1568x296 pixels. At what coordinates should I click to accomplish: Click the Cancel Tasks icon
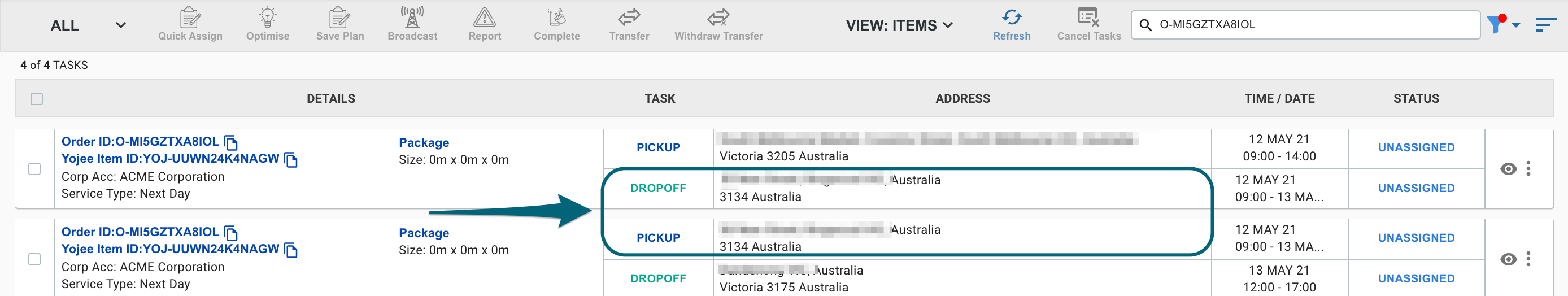[x=1088, y=17]
